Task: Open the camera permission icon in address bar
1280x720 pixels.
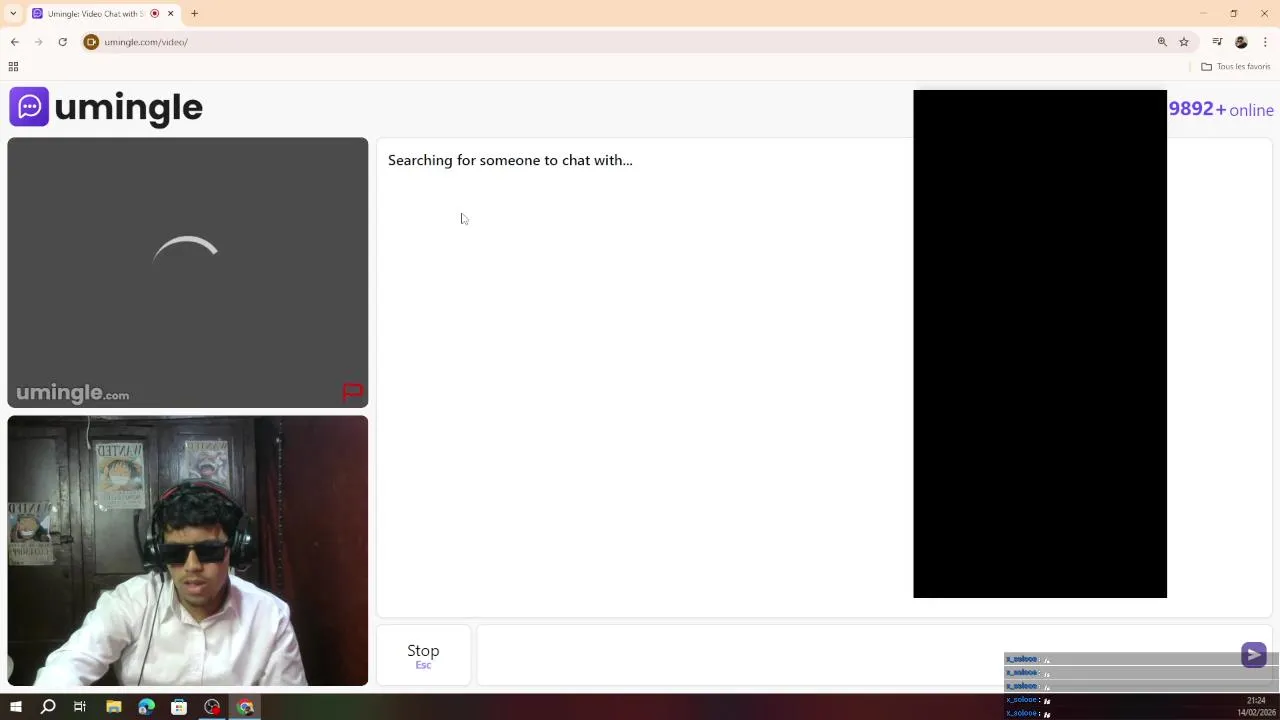Action: (91, 42)
